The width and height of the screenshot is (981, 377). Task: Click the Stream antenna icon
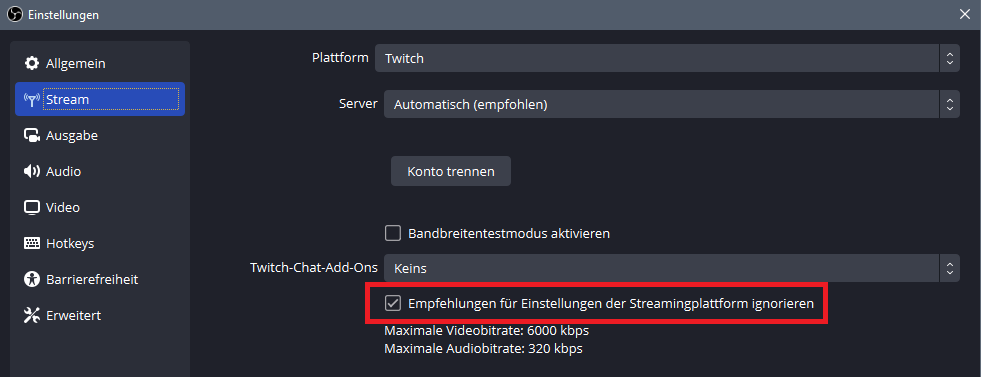click(31, 99)
